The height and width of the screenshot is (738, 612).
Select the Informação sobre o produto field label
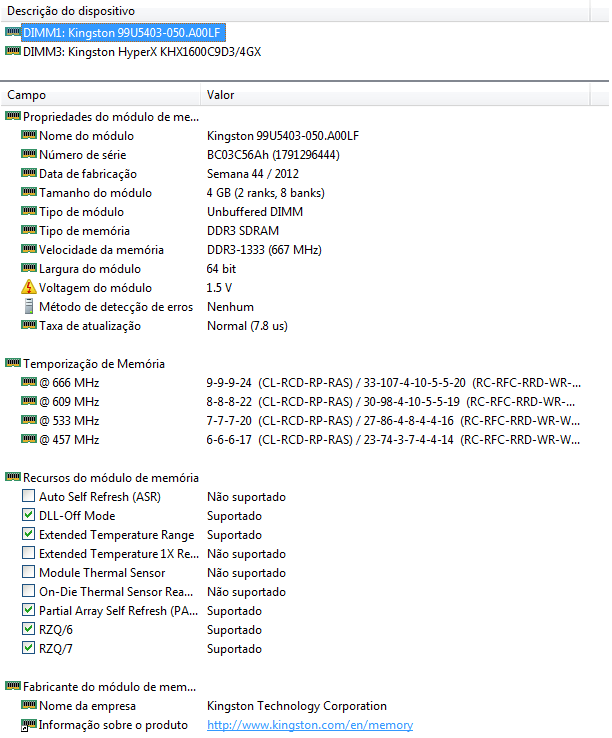pyautogui.click(x=113, y=725)
